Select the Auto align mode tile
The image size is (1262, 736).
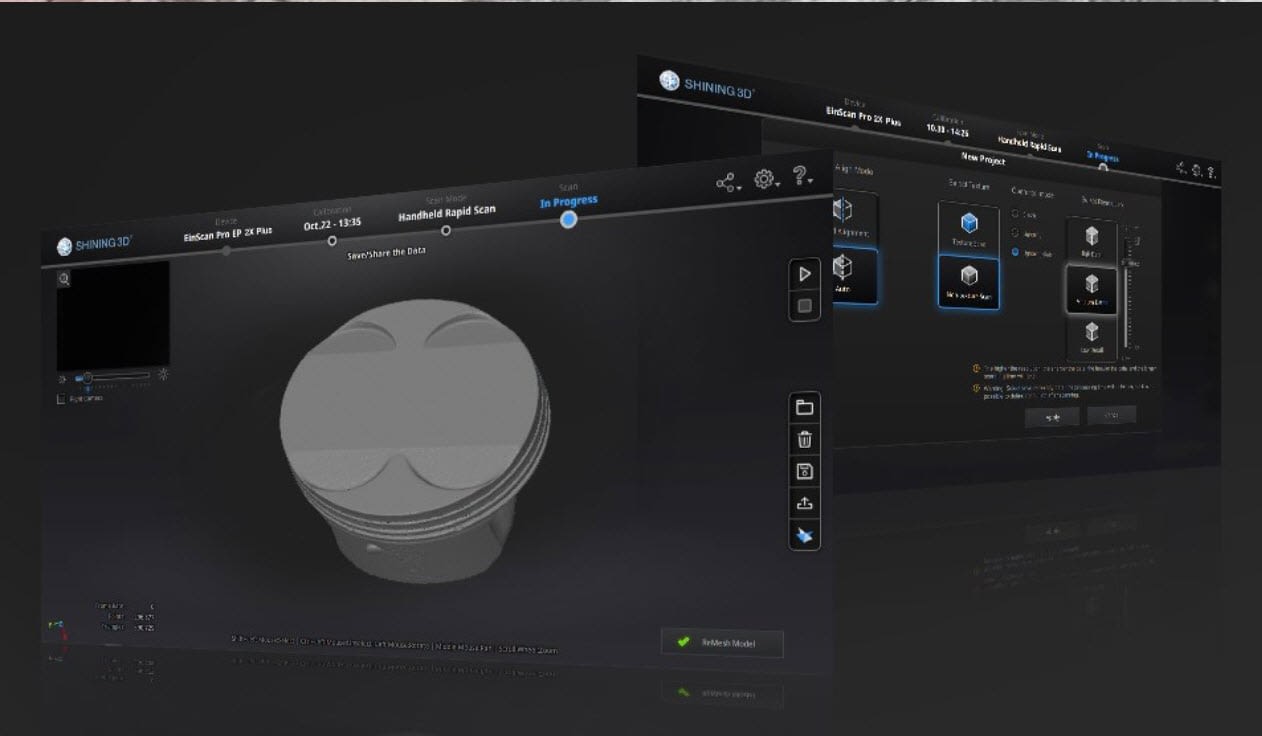[845, 273]
